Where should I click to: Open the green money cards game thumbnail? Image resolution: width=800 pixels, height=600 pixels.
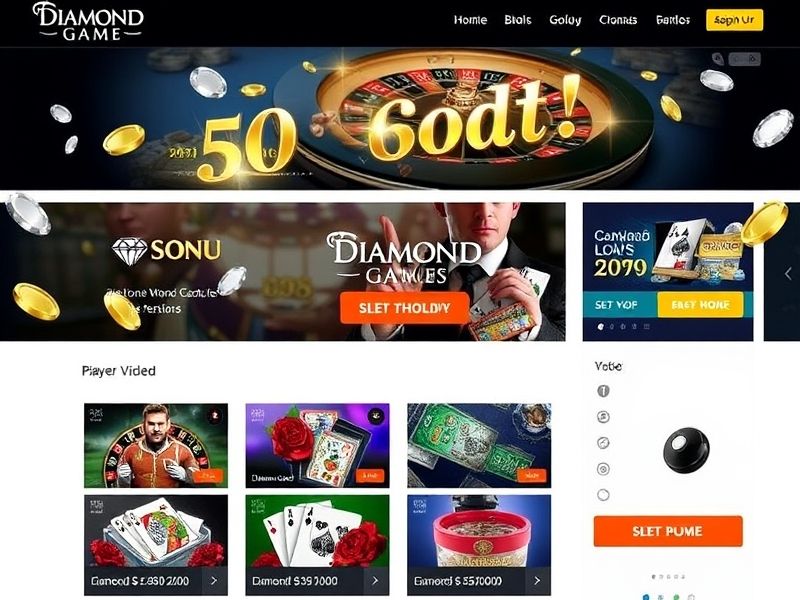[x=479, y=445]
